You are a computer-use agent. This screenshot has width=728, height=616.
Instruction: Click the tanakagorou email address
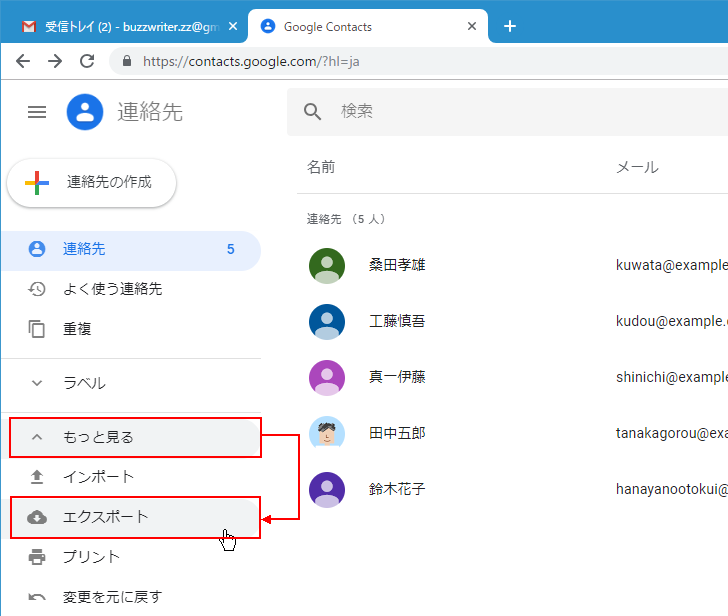click(672, 433)
